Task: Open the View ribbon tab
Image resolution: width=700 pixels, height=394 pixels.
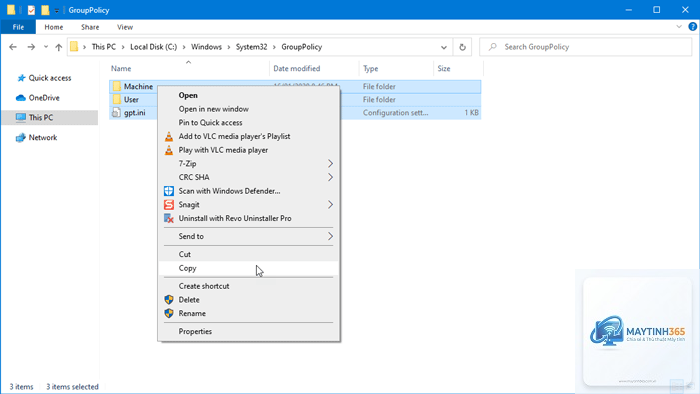Action: [x=125, y=27]
